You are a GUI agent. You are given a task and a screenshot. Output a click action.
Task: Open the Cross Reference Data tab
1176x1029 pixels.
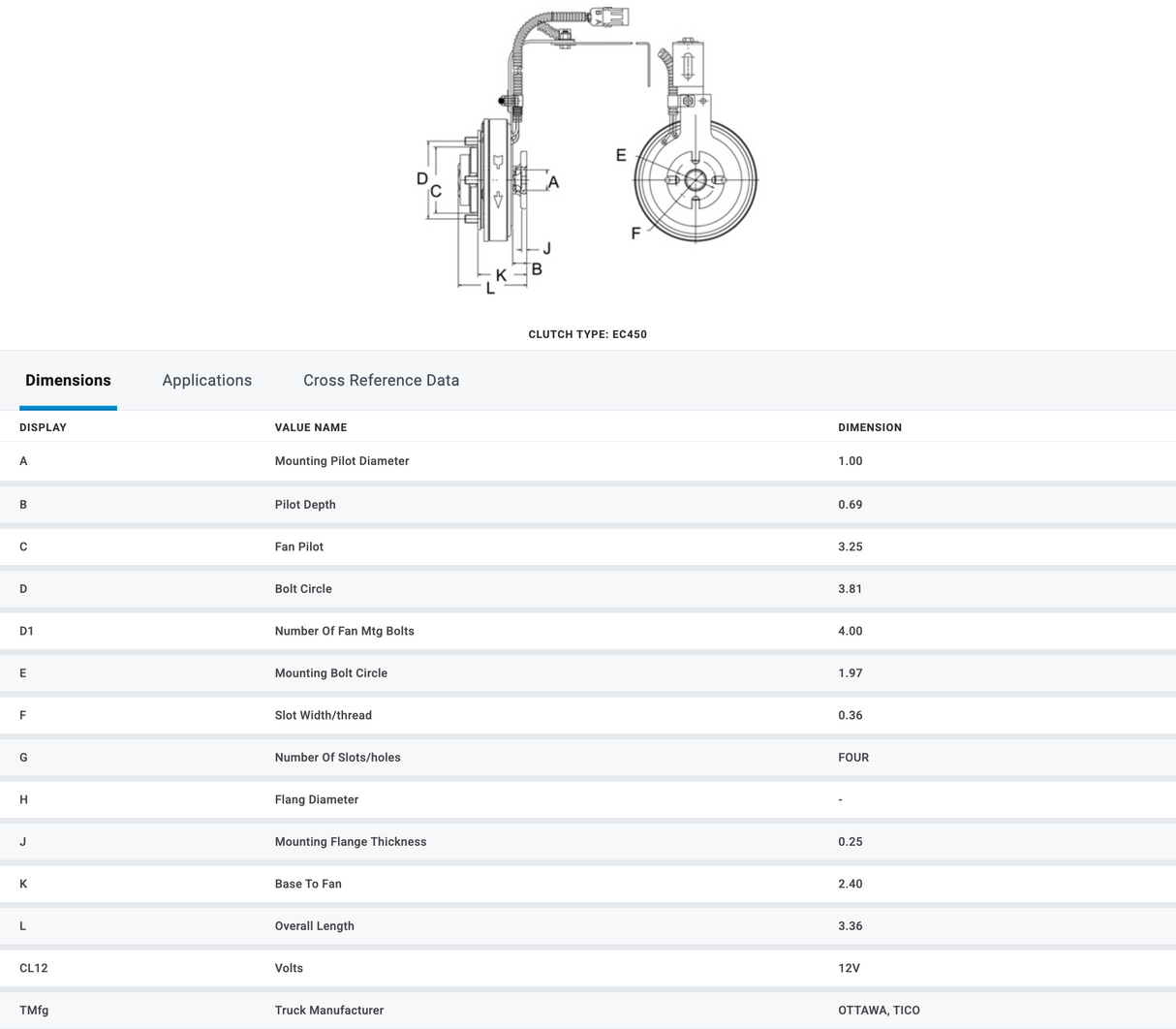[382, 381]
